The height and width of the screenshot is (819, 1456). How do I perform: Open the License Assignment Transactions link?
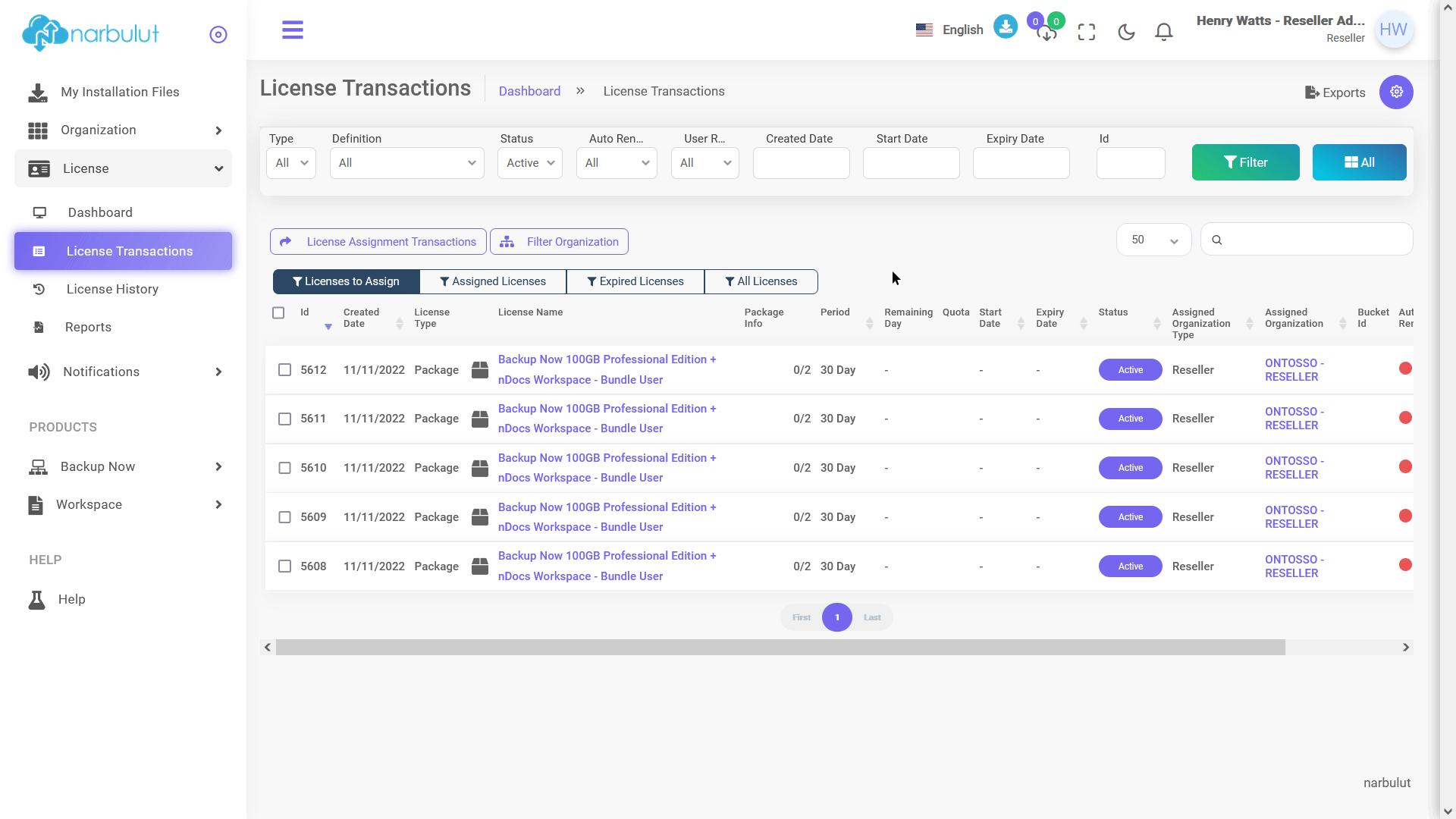coord(378,242)
